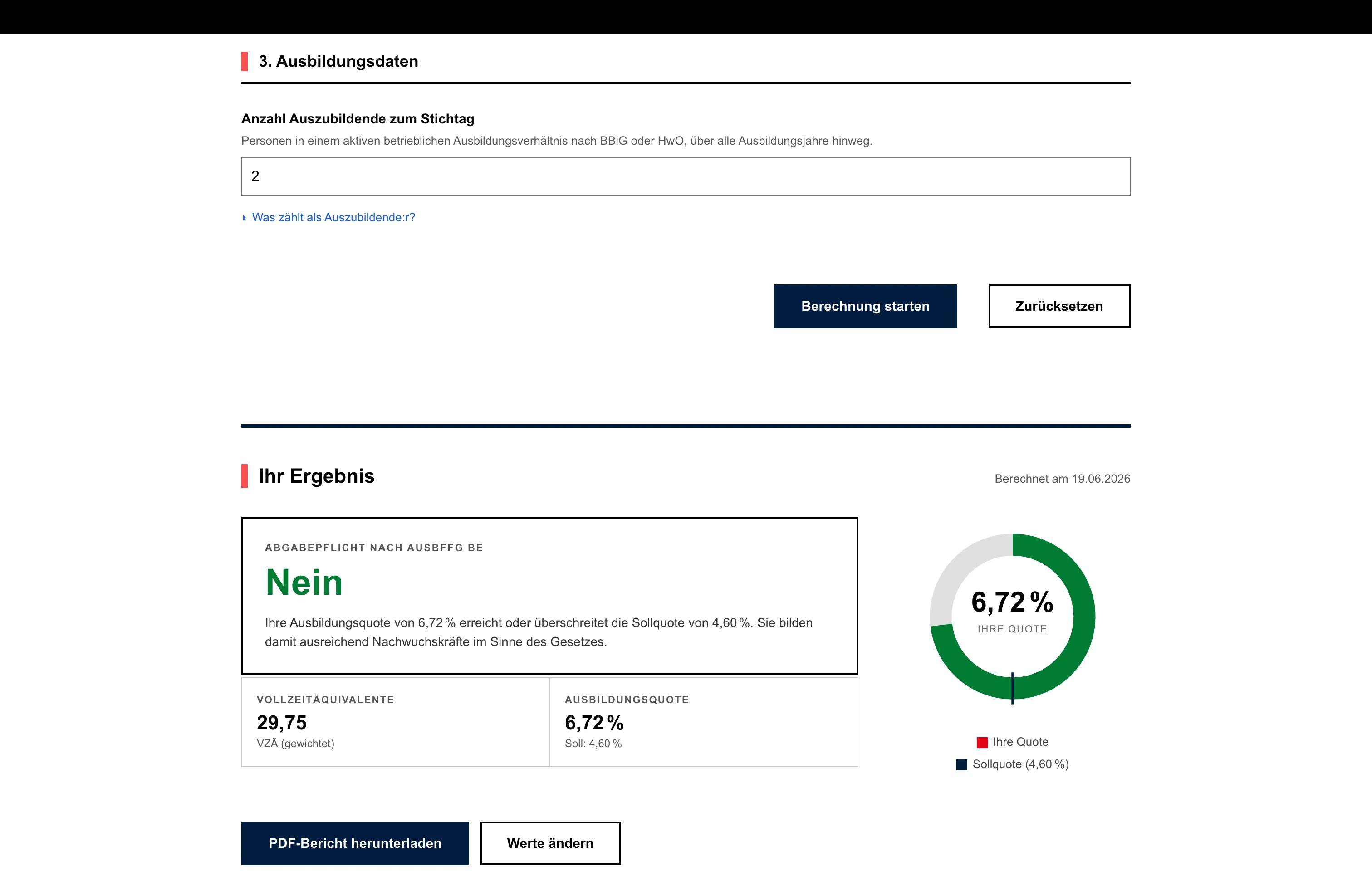
Task: Click the 'Soll: 4,60 %' text
Action: pos(593,744)
